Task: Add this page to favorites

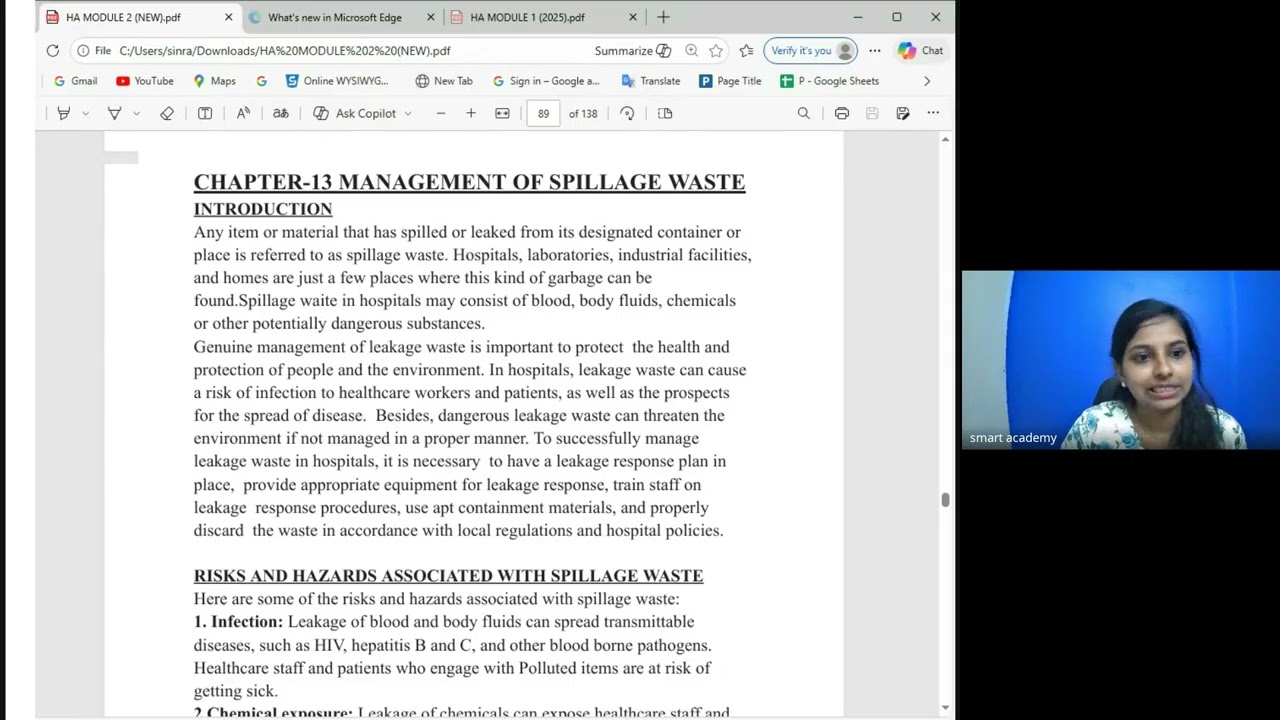Action: 716,50
